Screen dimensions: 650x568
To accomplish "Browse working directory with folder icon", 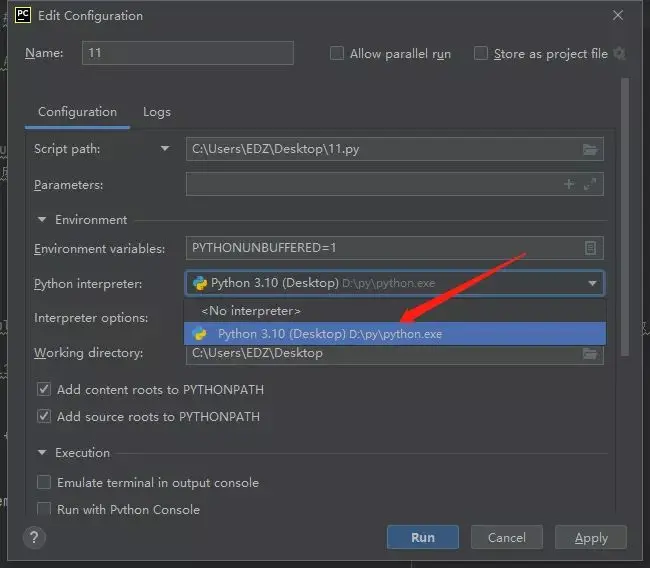I will pos(590,354).
